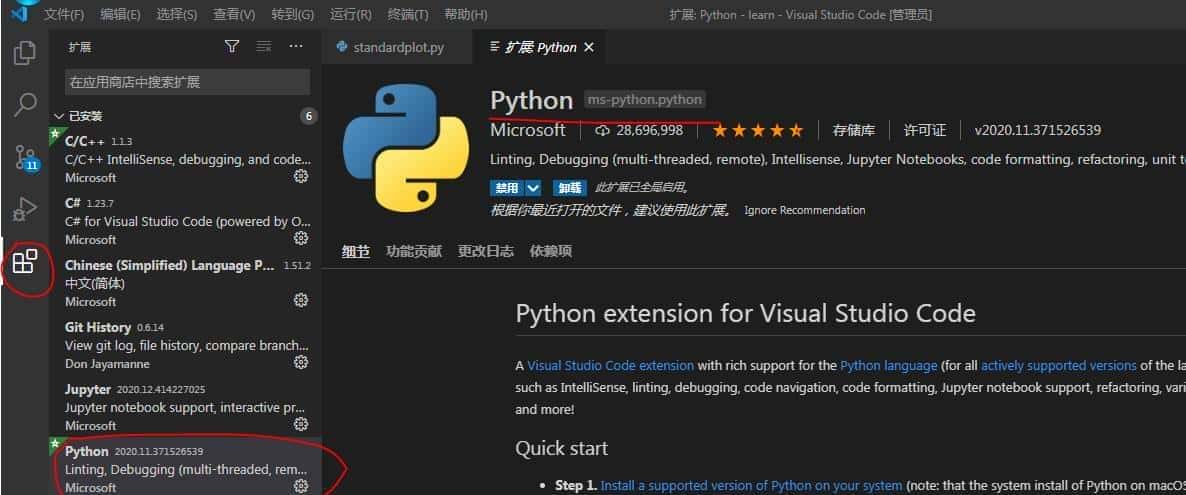
Task: Open the 转到(G) menu
Action: (293, 14)
